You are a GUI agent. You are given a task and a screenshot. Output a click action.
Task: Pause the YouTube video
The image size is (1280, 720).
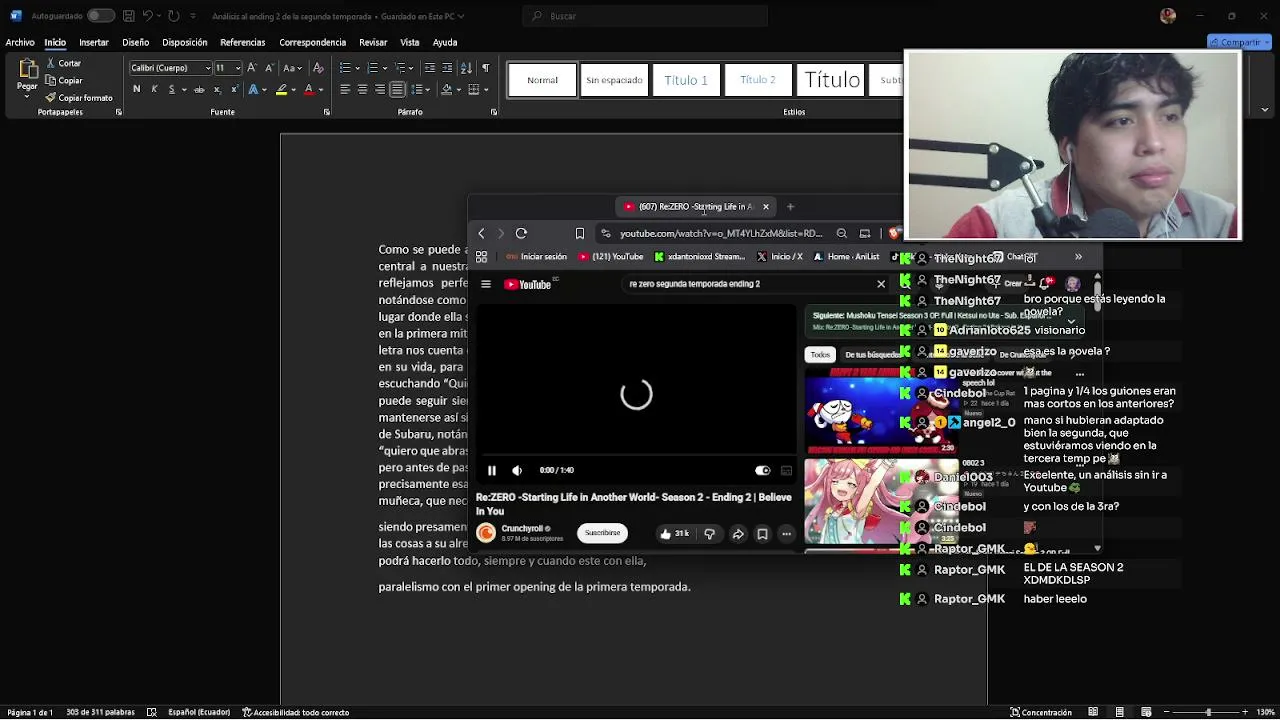tap(492, 470)
